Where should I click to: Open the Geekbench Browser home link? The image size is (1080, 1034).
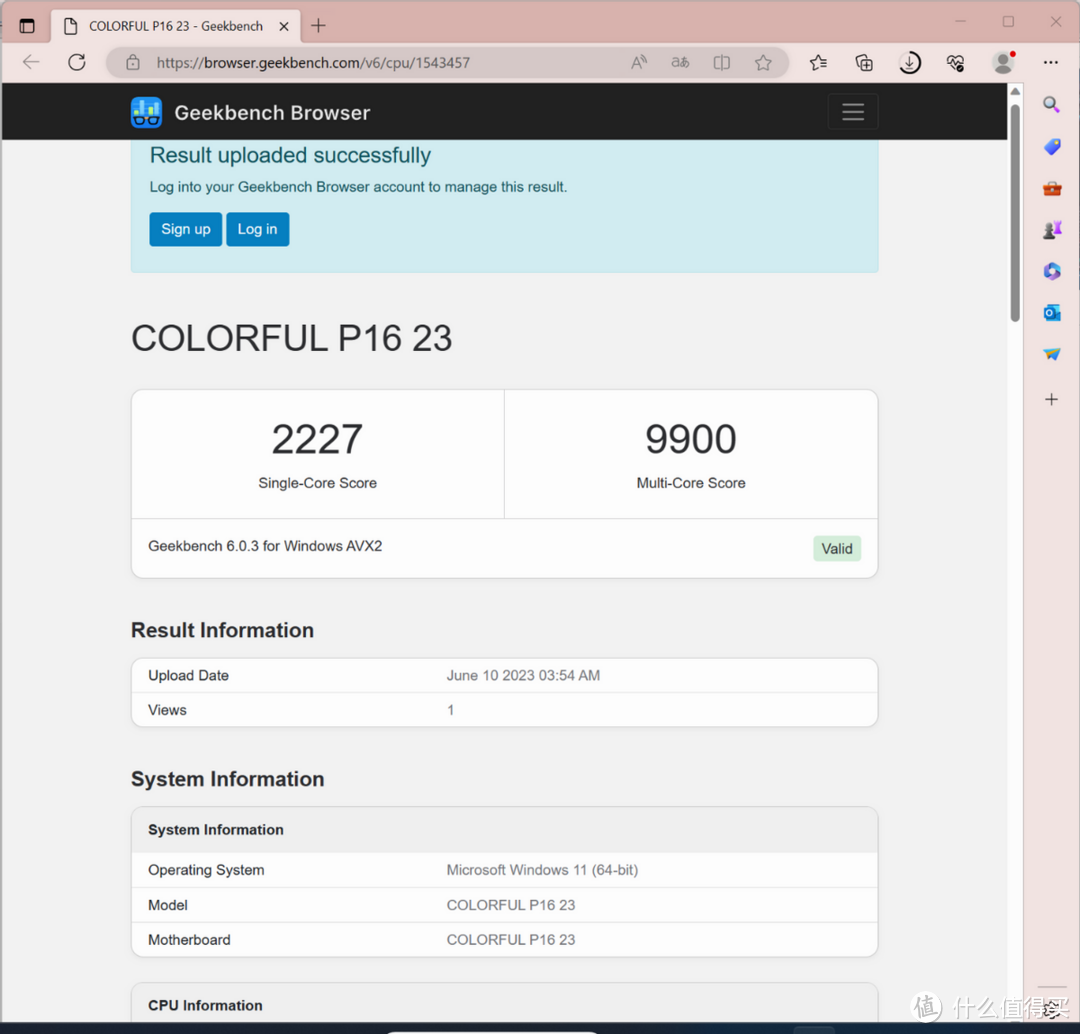tap(272, 112)
